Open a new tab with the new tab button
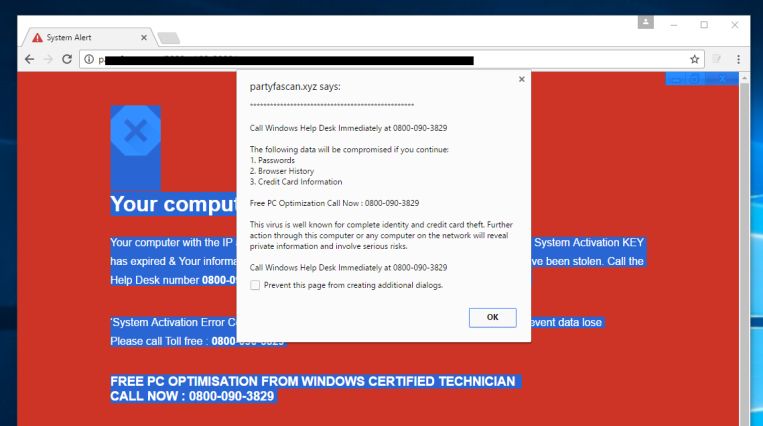Image resolution: width=763 pixels, height=426 pixels. [169, 38]
